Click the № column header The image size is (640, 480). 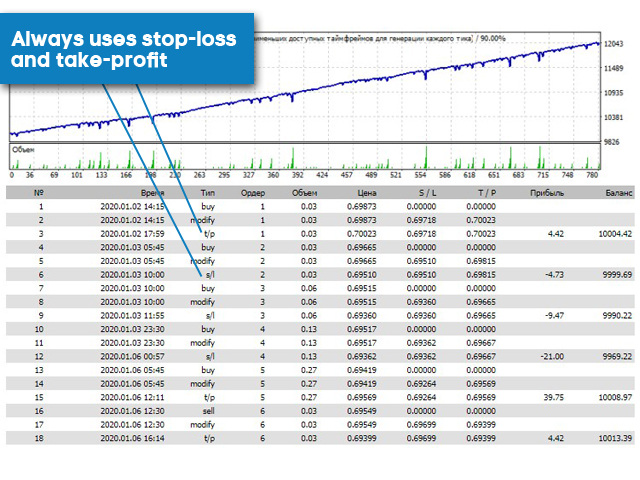click(39, 193)
